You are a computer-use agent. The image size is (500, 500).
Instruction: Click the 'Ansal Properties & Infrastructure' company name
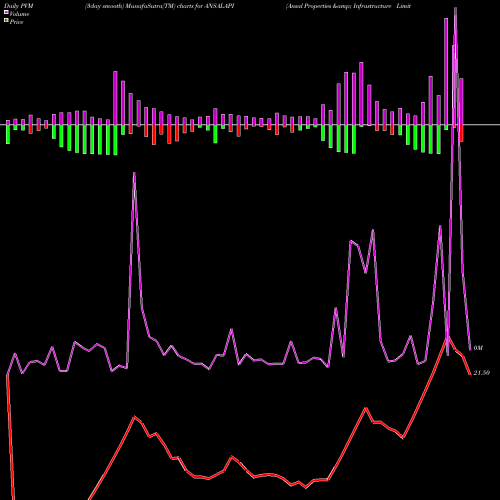pos(339,6)
